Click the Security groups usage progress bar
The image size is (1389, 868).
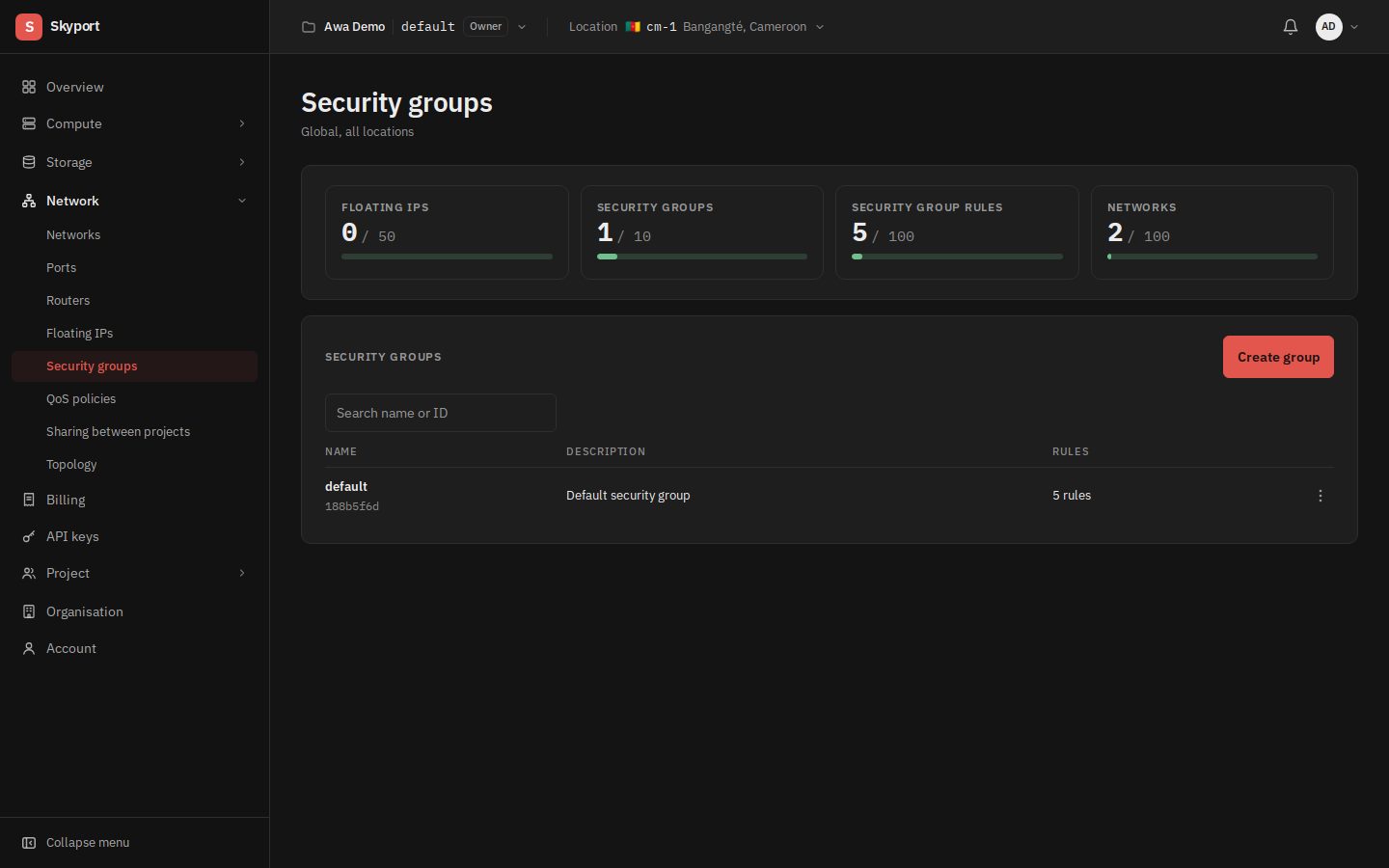(702, 257)
